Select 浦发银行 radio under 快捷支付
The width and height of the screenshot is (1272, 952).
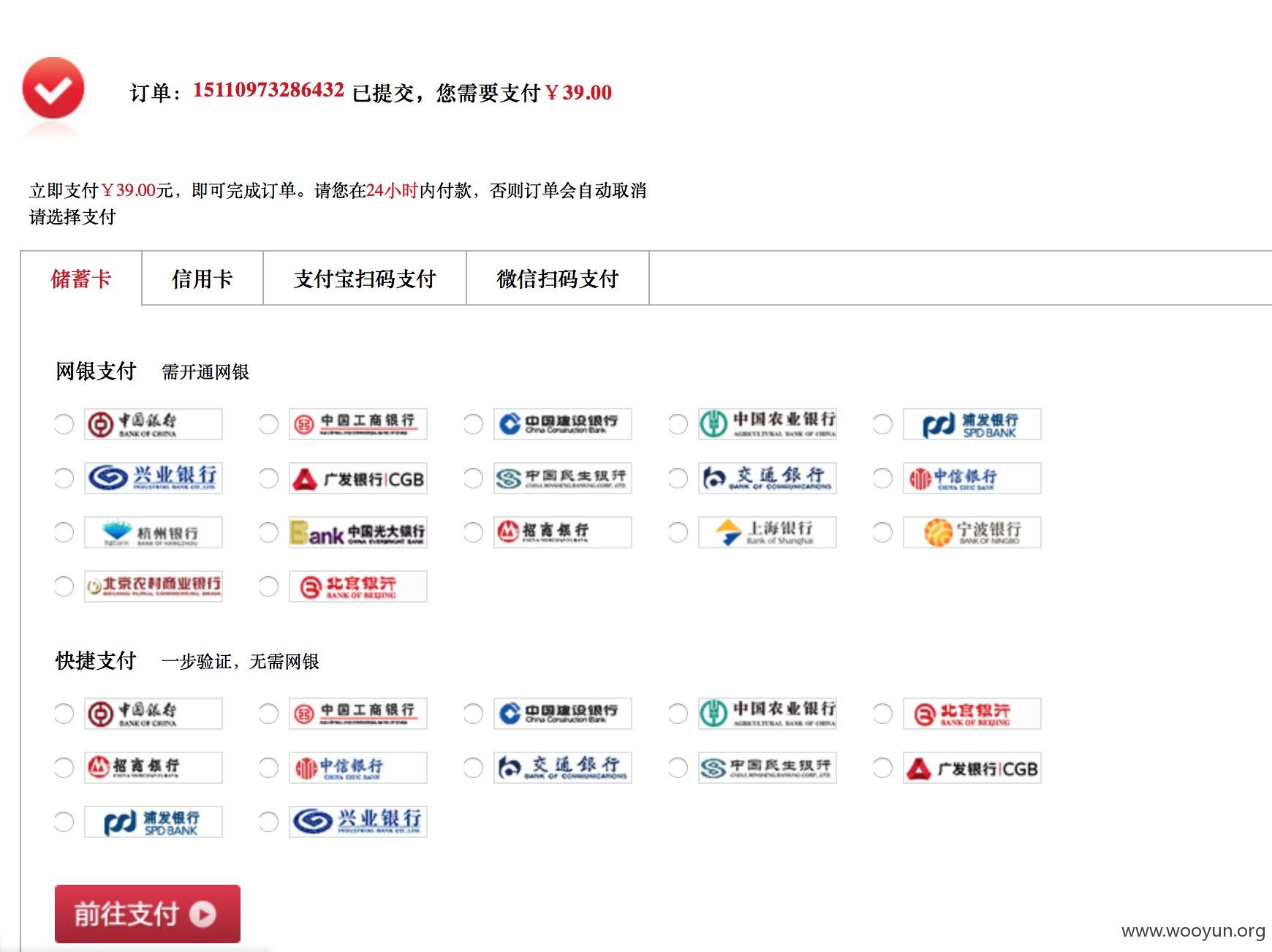(64, 822)
